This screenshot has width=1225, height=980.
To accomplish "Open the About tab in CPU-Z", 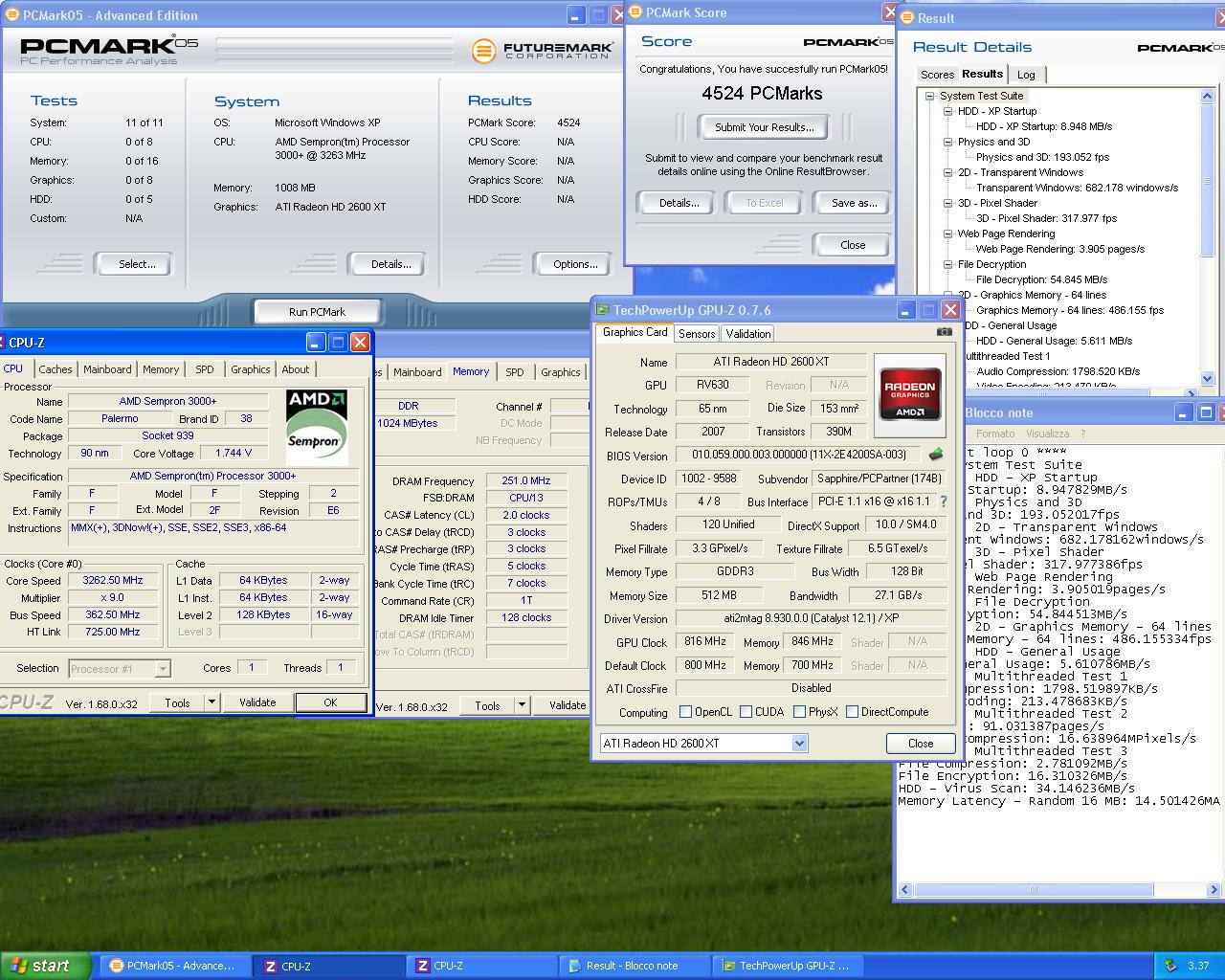I will pos(296,369).
